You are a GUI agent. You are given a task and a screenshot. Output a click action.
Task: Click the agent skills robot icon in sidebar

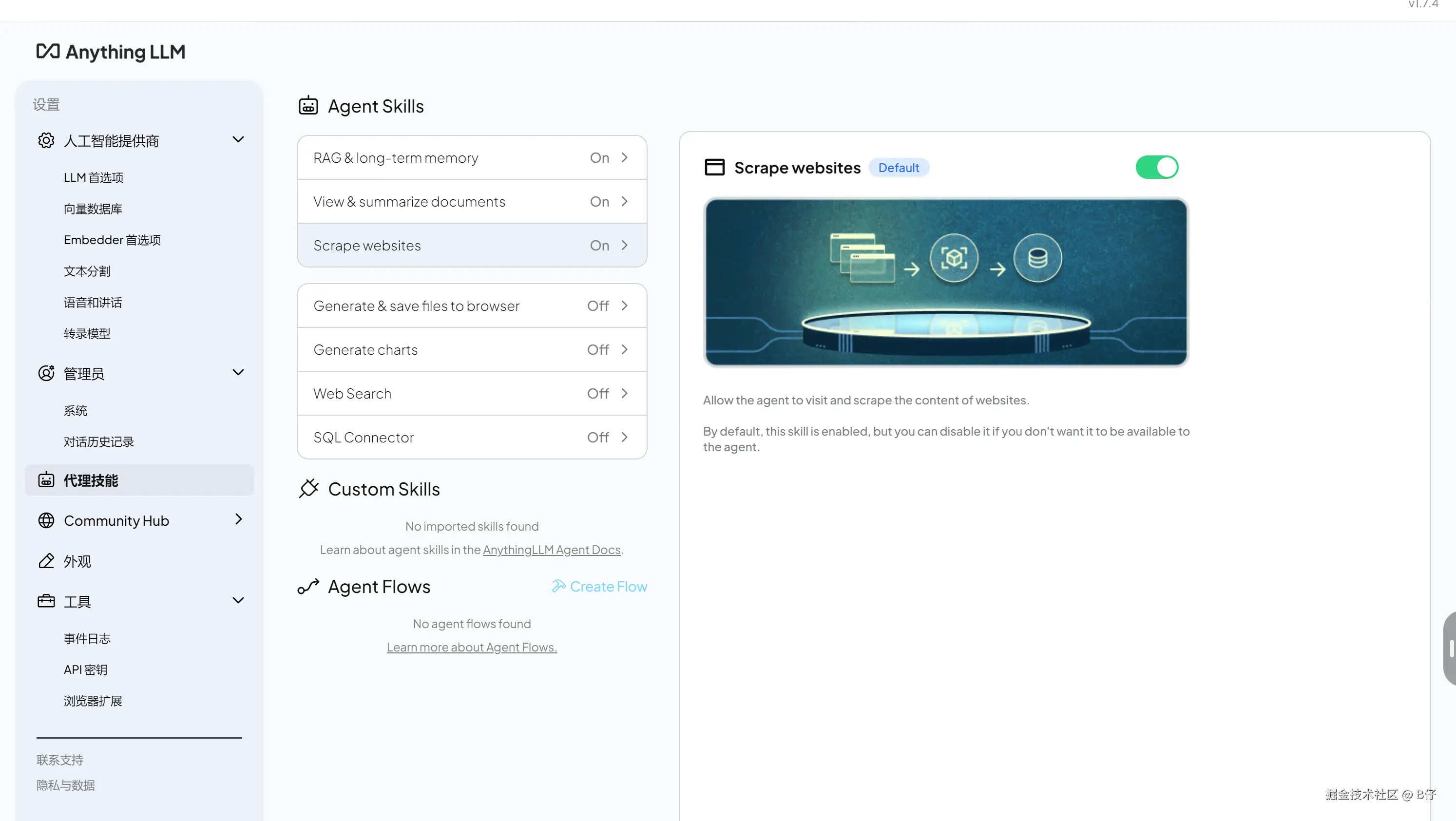tap(46, 480)
